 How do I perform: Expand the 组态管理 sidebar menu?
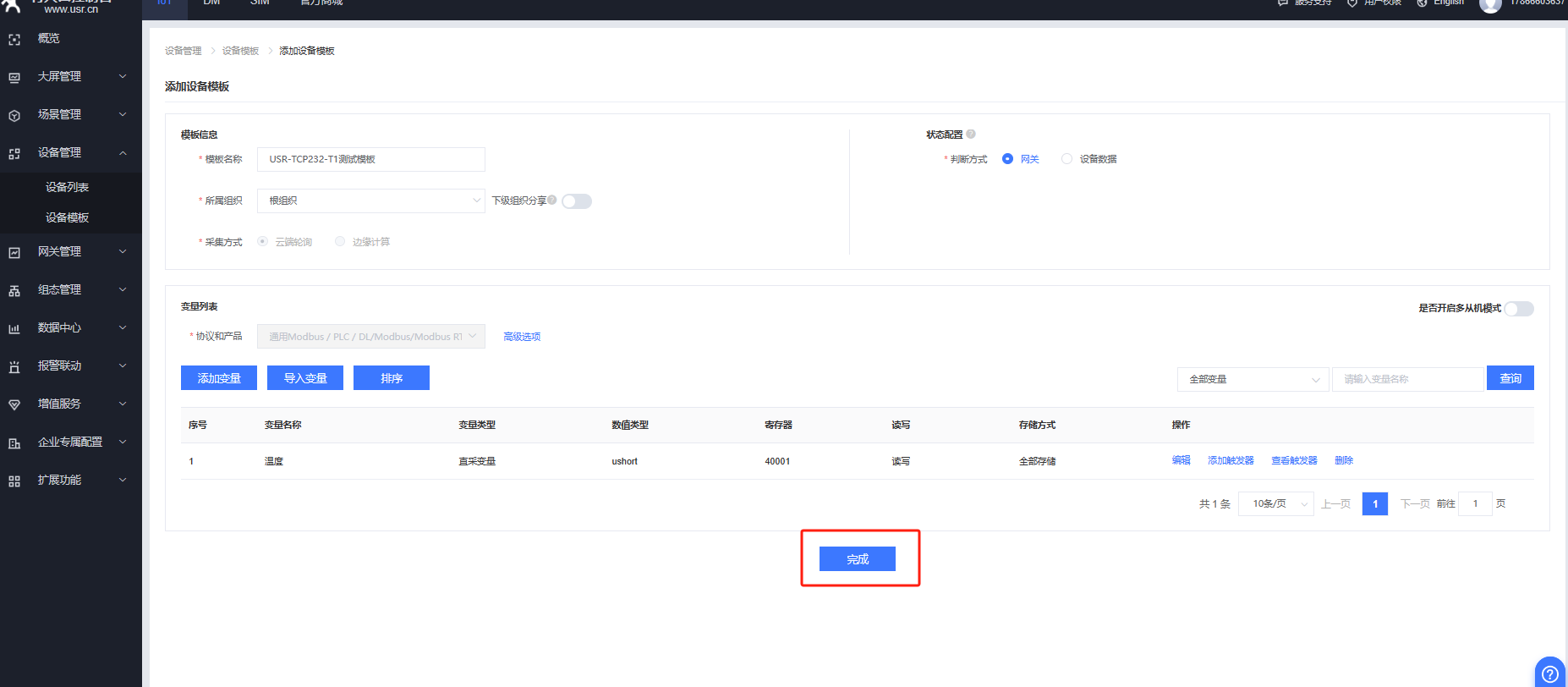point(71,290)
